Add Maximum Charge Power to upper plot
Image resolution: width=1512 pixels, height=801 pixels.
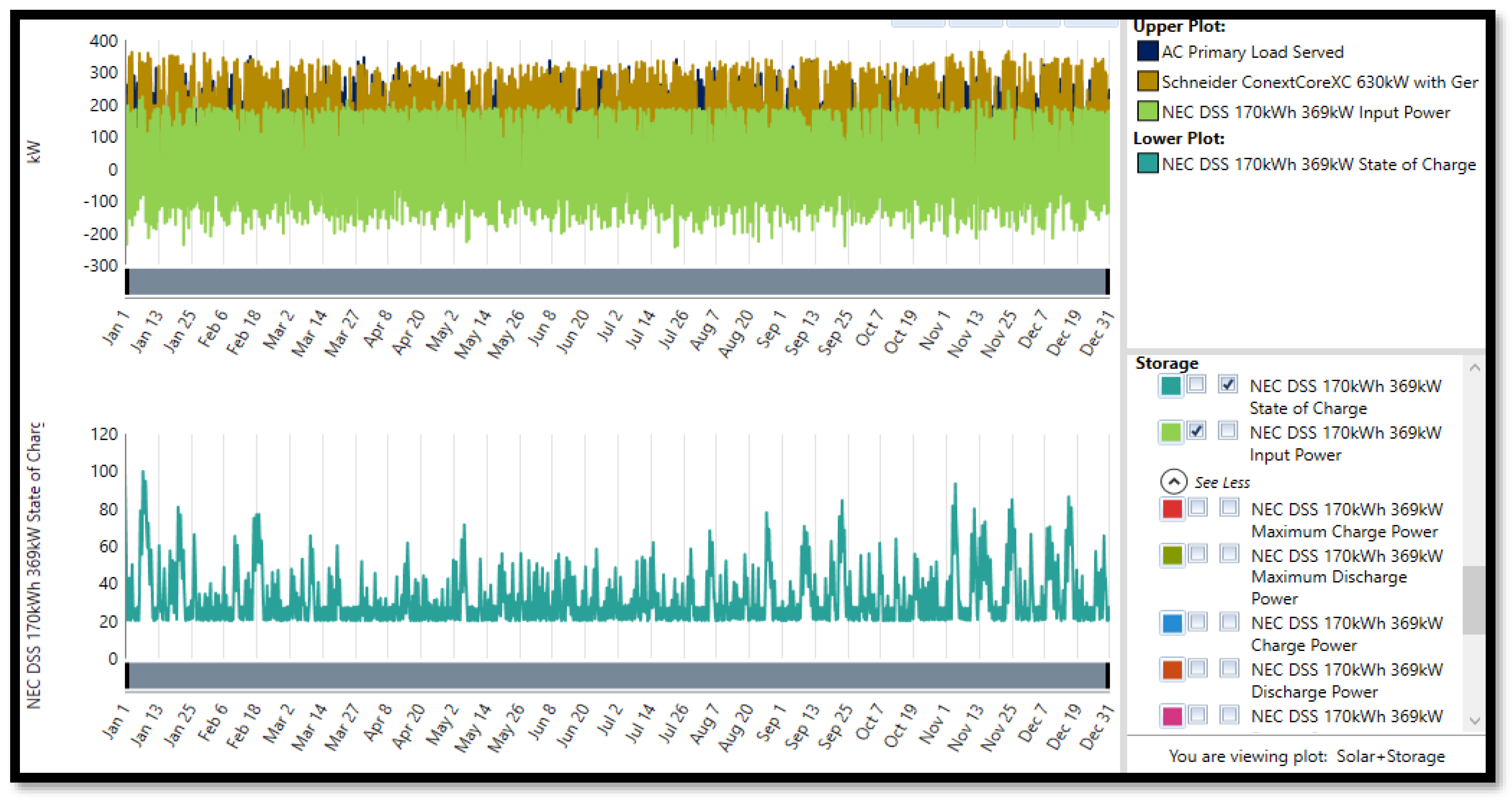click(1197, 507)
